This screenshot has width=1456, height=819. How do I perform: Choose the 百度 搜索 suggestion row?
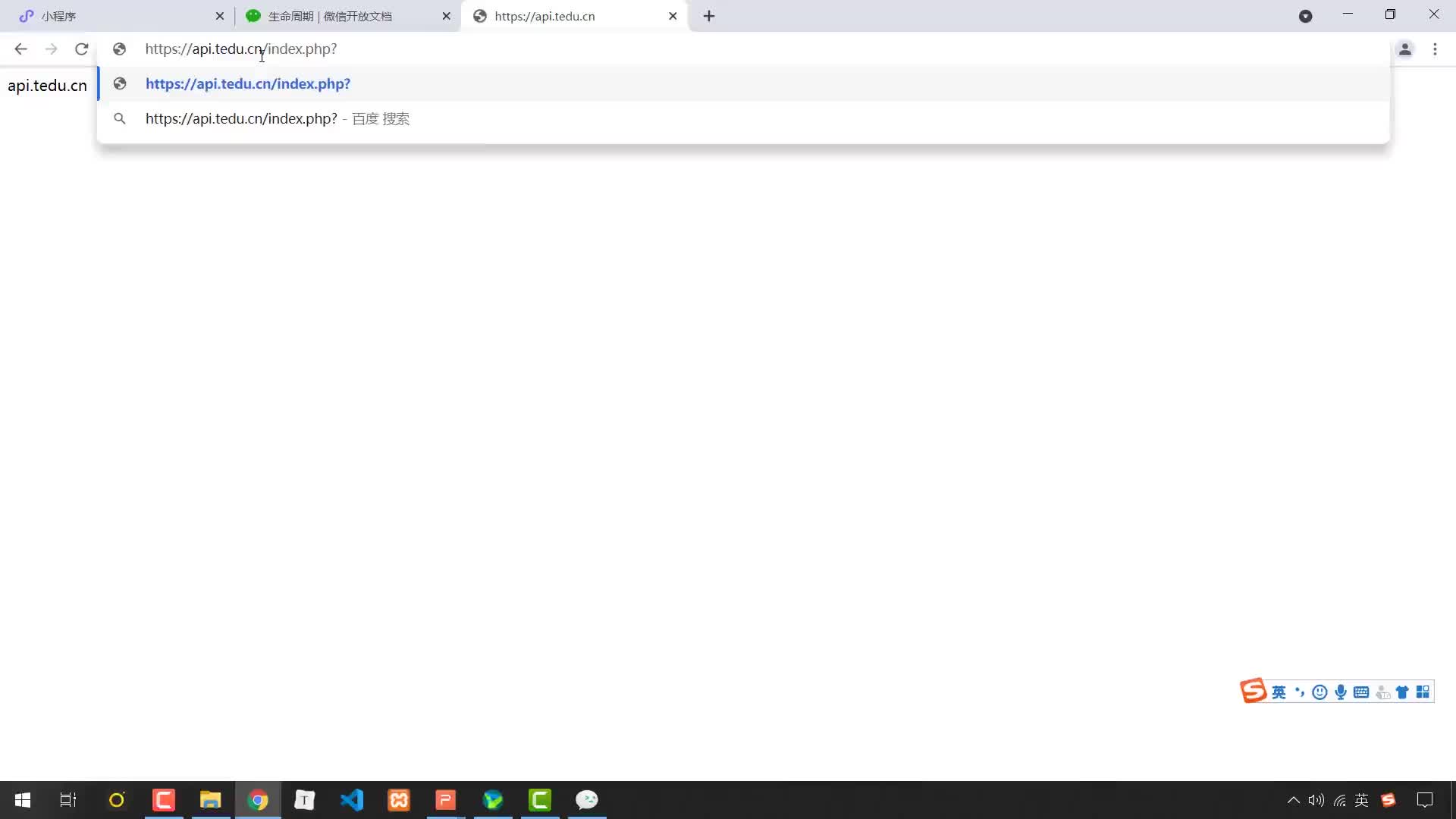(x=743, y=118)
